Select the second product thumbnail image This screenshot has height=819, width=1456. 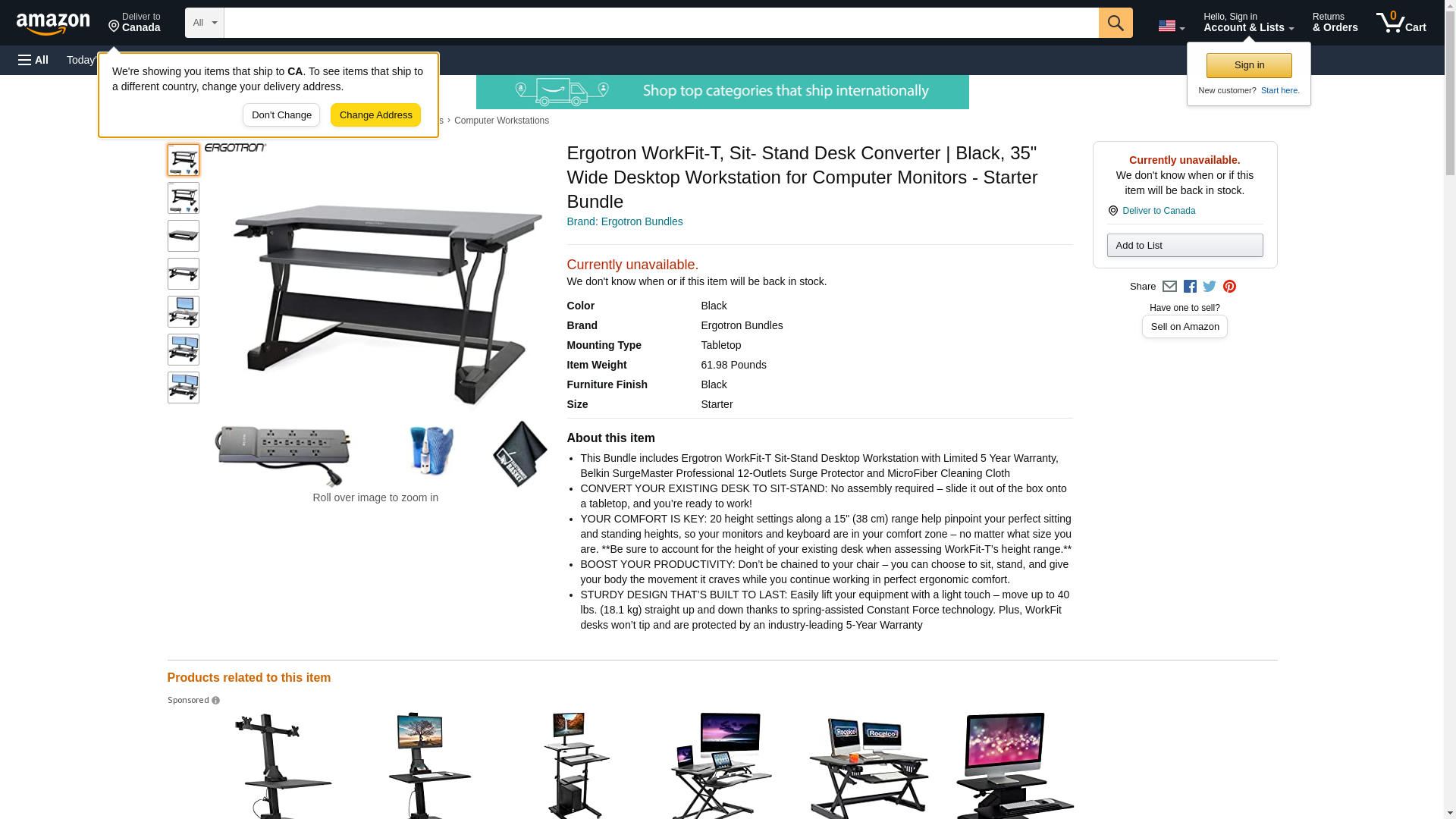coord(184,198)
